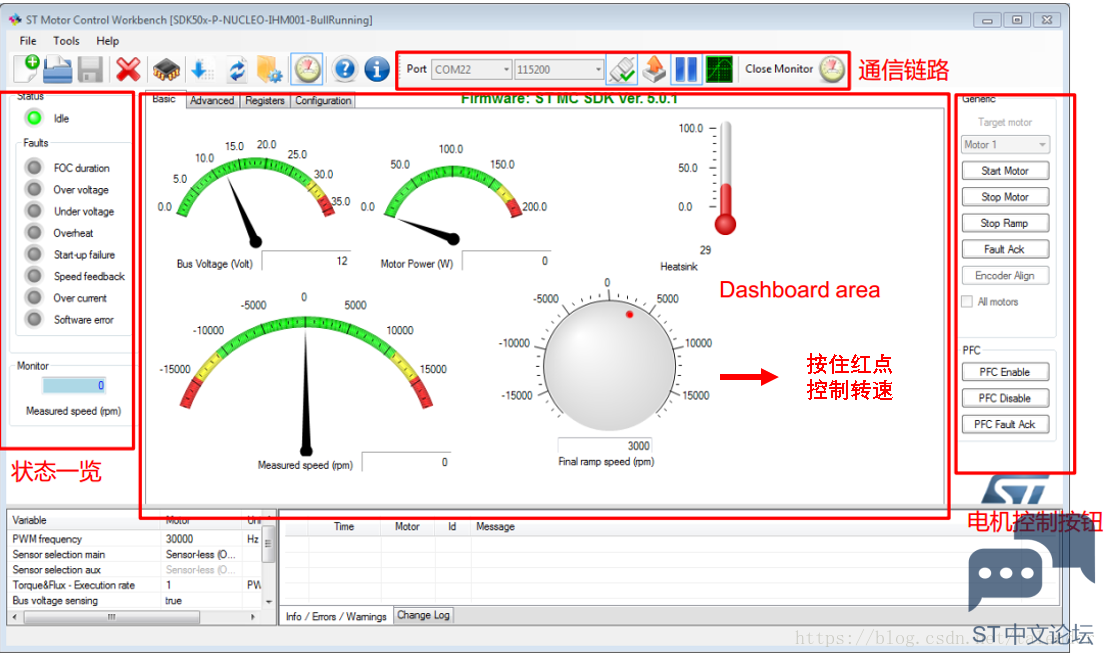1106x658 pixels.
Task: Select the PWM frequency variable row
Action: click(x=135, y=539)
